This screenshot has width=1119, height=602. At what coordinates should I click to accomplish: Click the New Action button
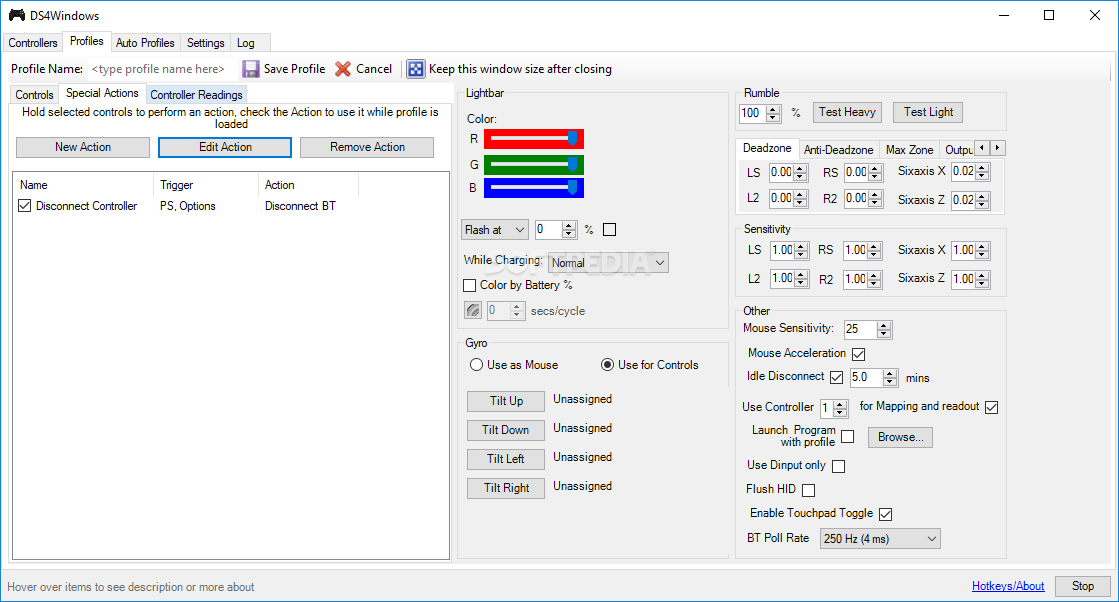click(83, 147)
